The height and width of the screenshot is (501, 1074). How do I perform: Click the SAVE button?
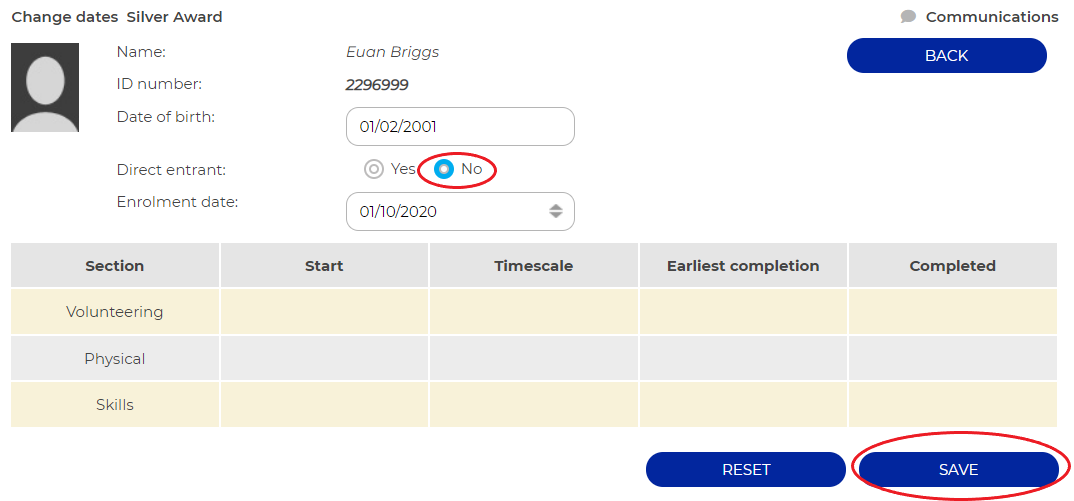pyautogui.click(x=958, y=469)
